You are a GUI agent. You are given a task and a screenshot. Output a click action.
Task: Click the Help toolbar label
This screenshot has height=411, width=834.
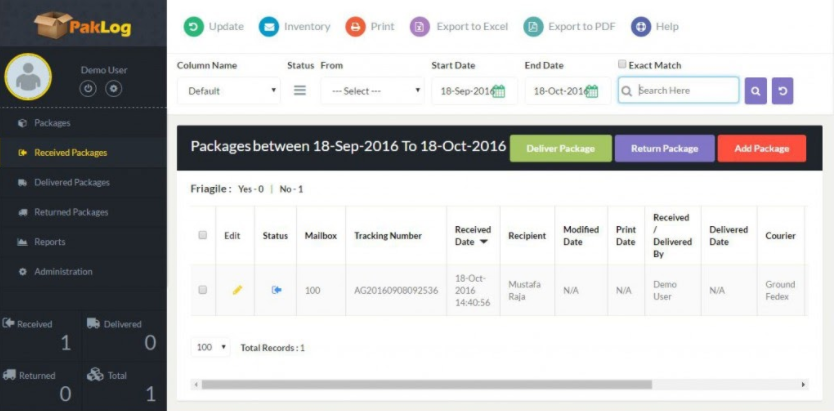tap(667, 27)
